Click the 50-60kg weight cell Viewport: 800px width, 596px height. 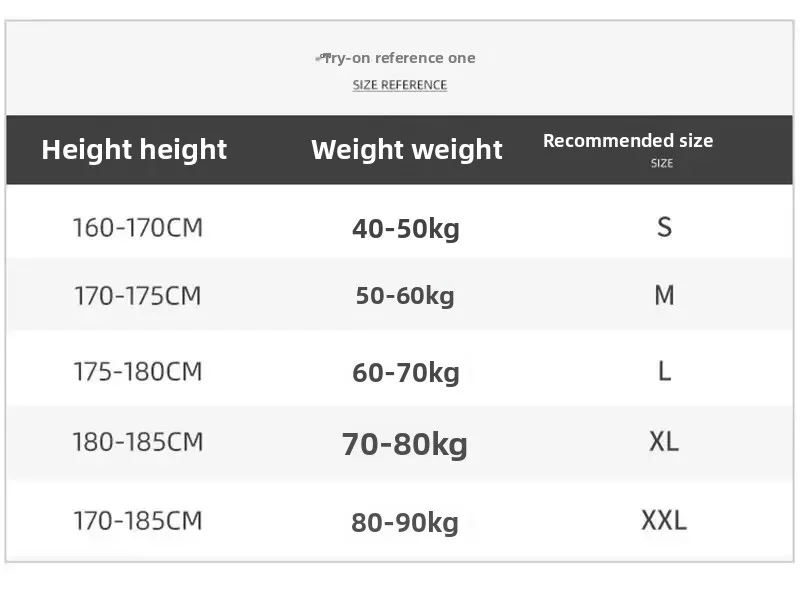405,296
